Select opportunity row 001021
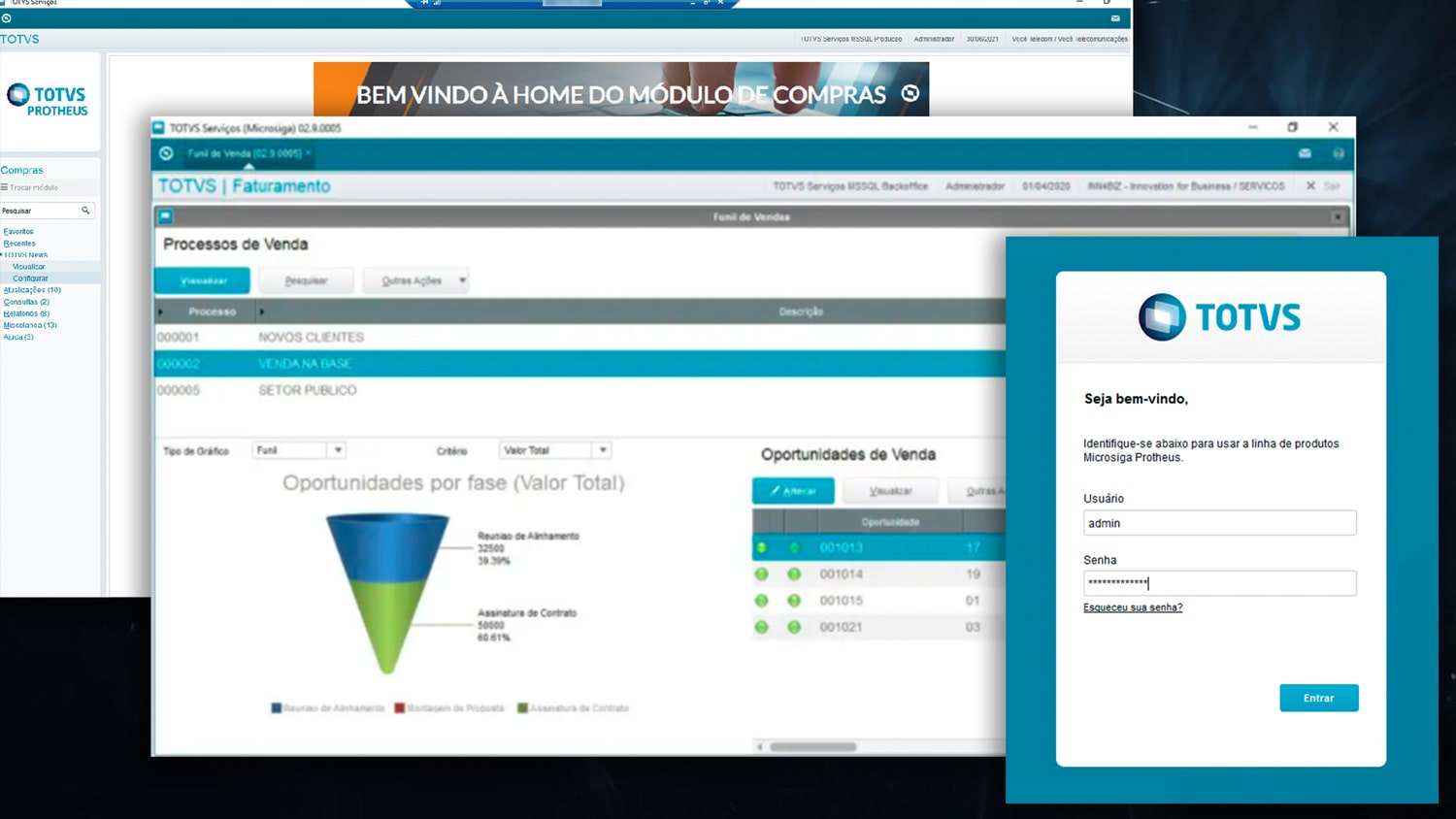Screen dimensions: 1456x819 878,627
